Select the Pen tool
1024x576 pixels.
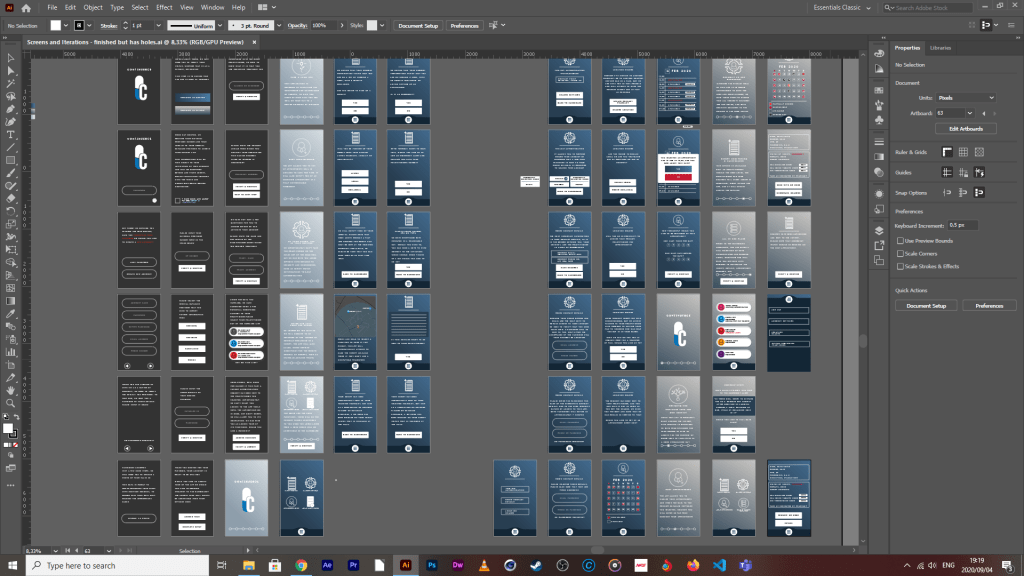[10, 109]
